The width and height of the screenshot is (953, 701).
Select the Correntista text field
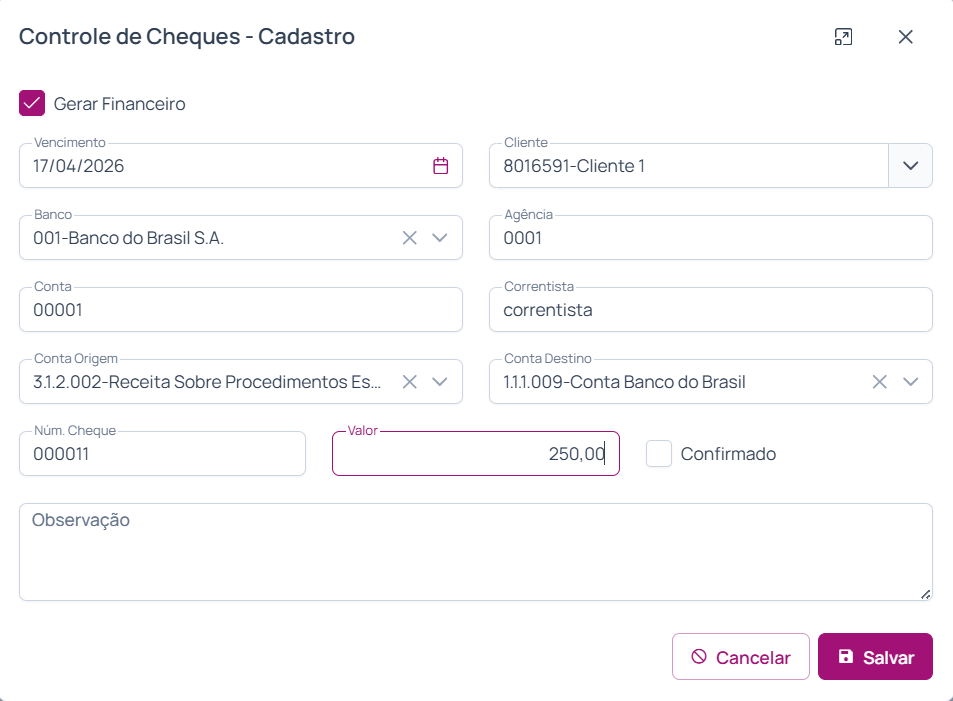710,310
